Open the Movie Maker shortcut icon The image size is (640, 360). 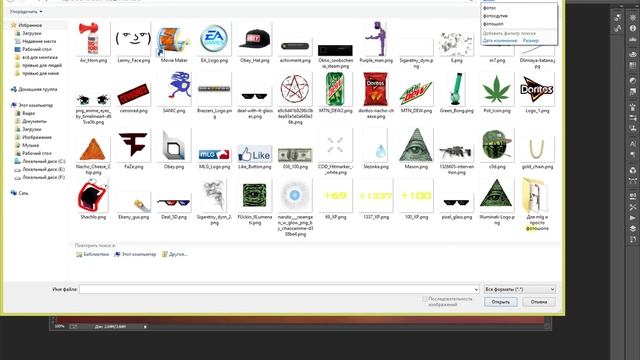pos(174,41)
